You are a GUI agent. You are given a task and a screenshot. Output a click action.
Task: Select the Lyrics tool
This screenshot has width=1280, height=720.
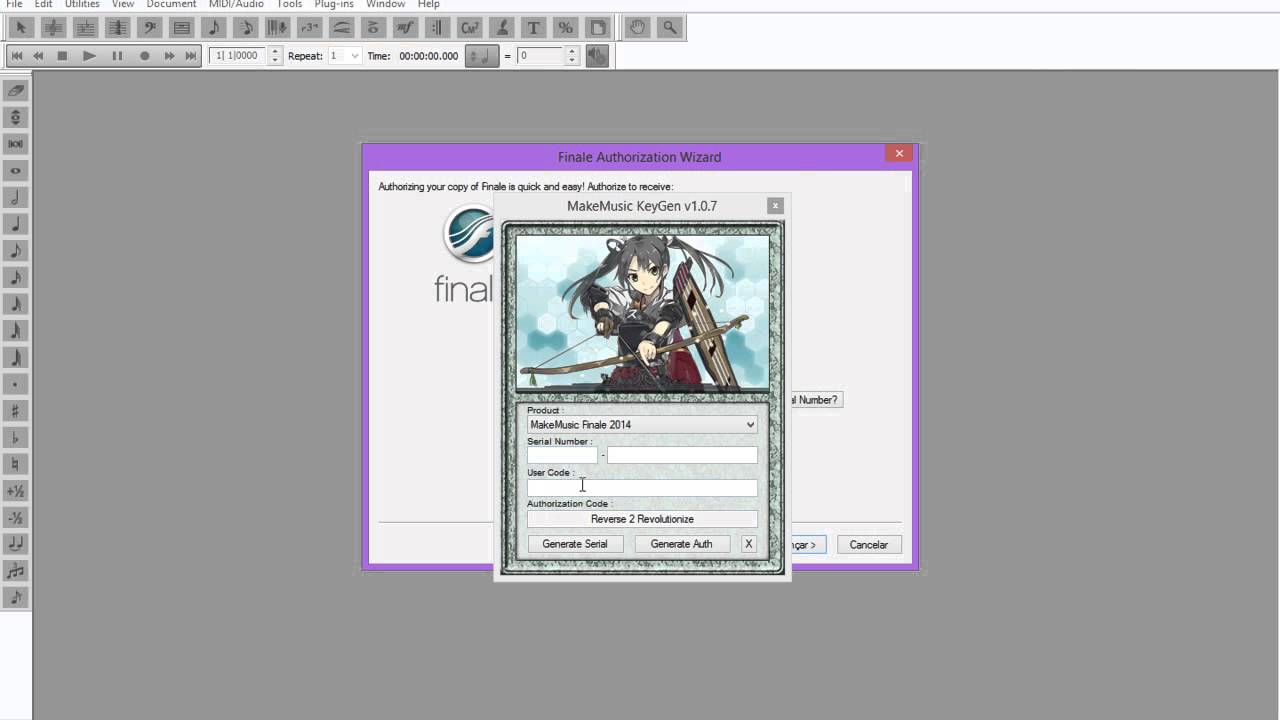(501, 28)
